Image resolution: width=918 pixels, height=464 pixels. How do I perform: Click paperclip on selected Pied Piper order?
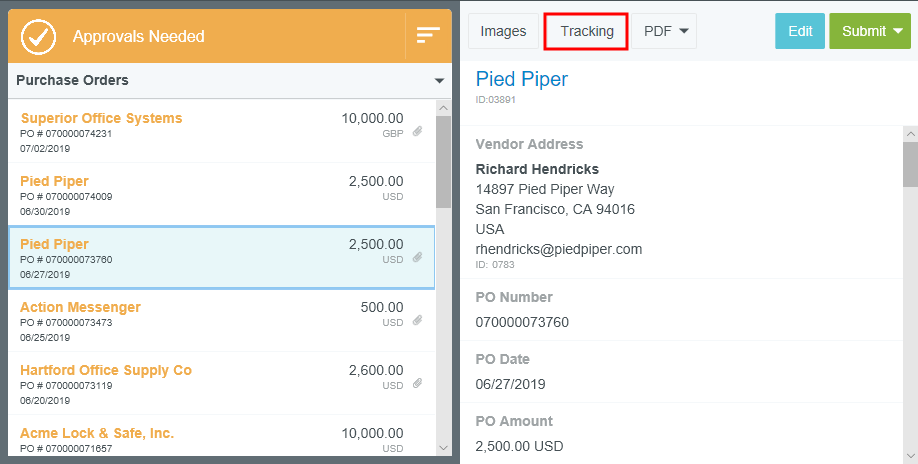[x=418, y=258]
